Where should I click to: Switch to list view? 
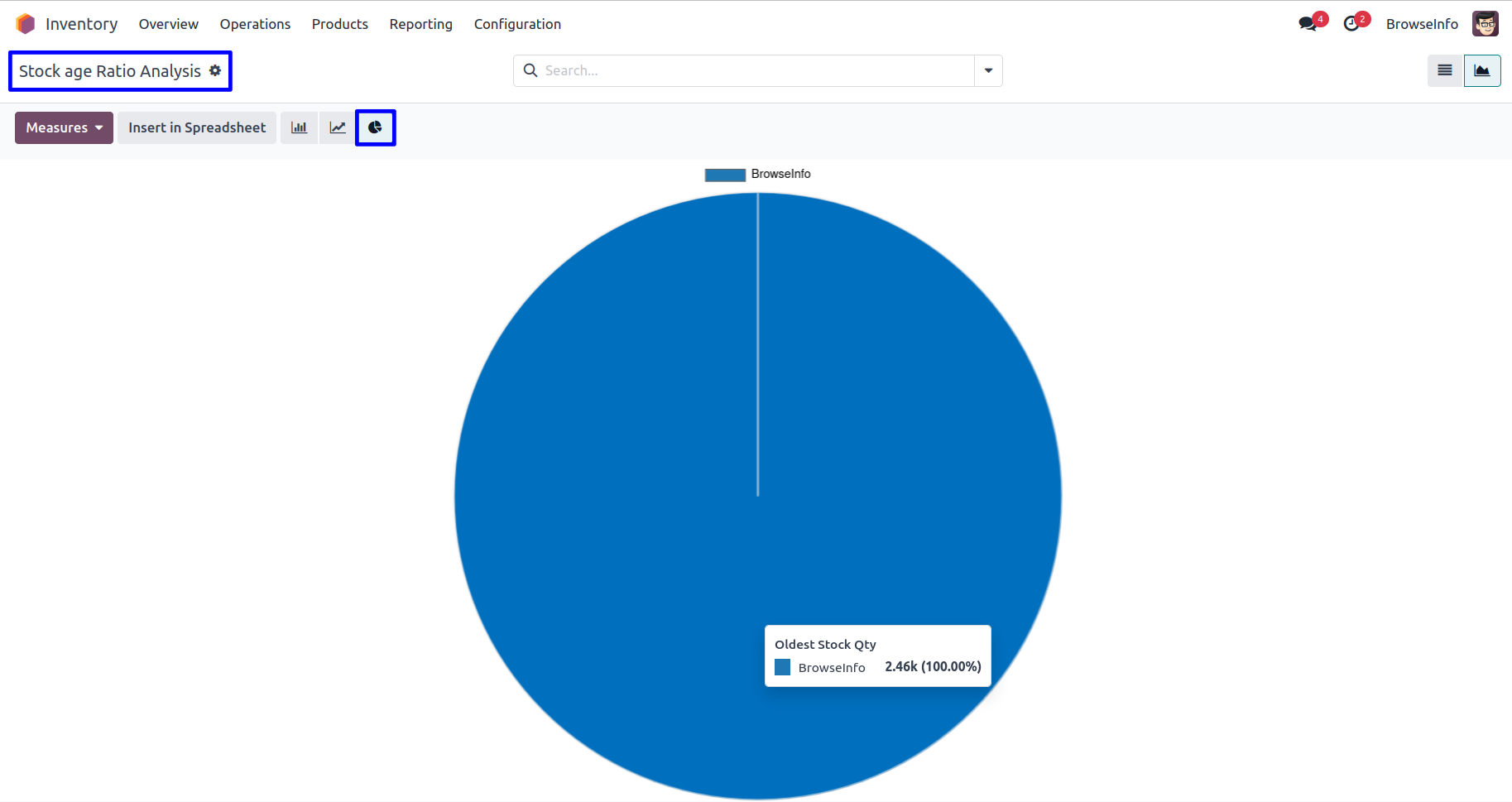[x=1445, y=70]
